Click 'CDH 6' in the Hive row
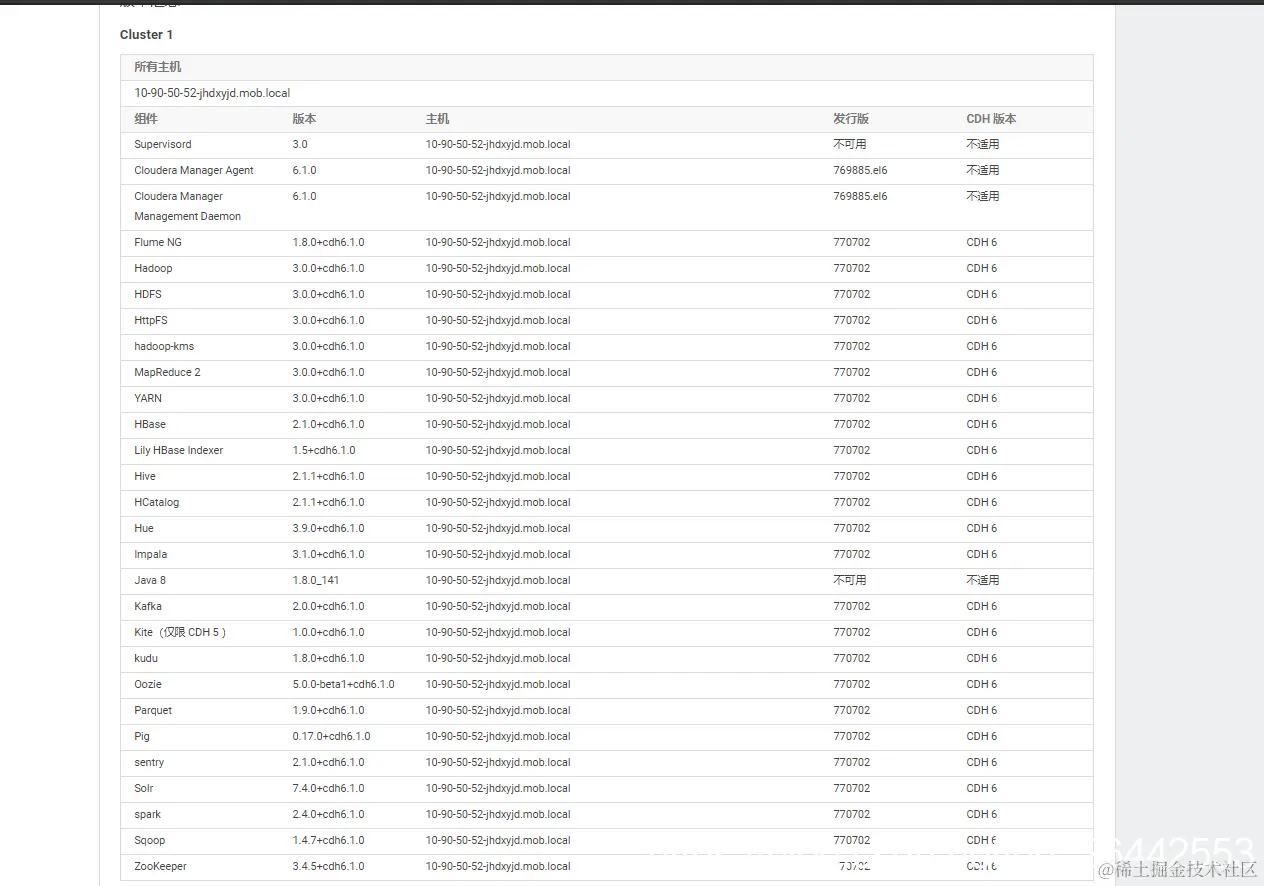This screenshot has width=1264, height=886. coord(982,477)
